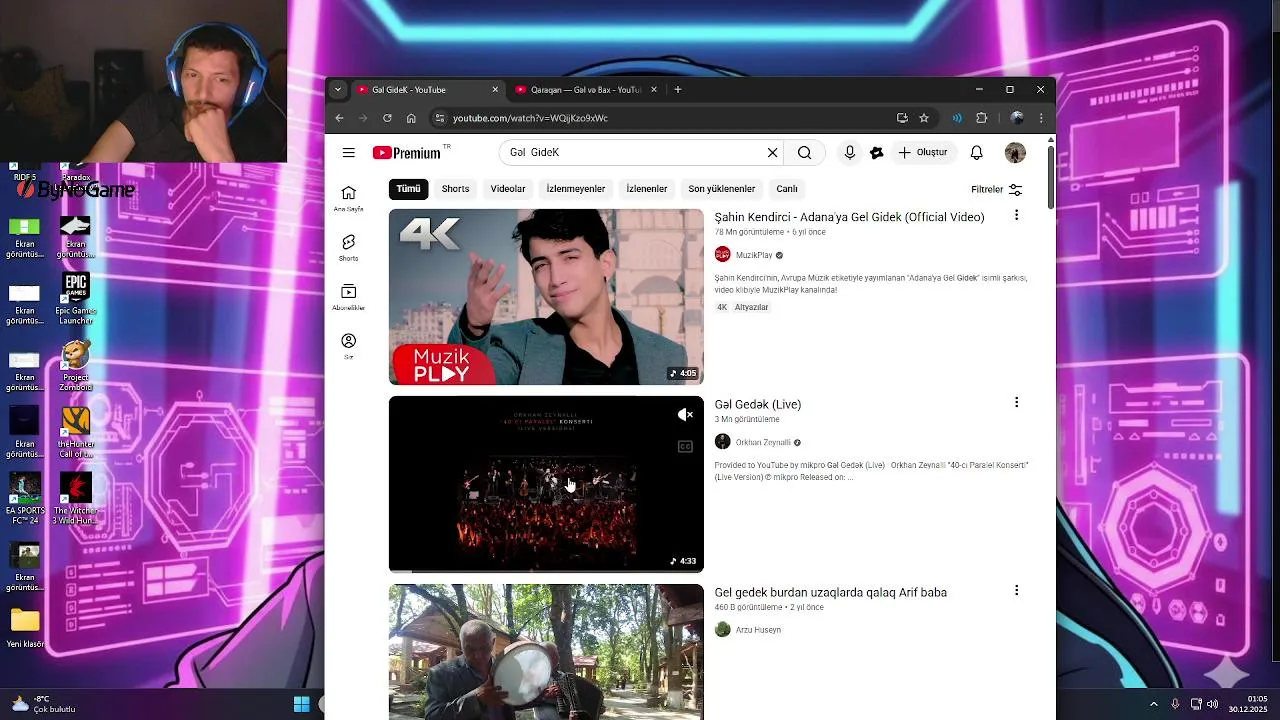Open the Arzu Huseyn channel link
This screenshot has height=720, width=1280.
[758, 630]
